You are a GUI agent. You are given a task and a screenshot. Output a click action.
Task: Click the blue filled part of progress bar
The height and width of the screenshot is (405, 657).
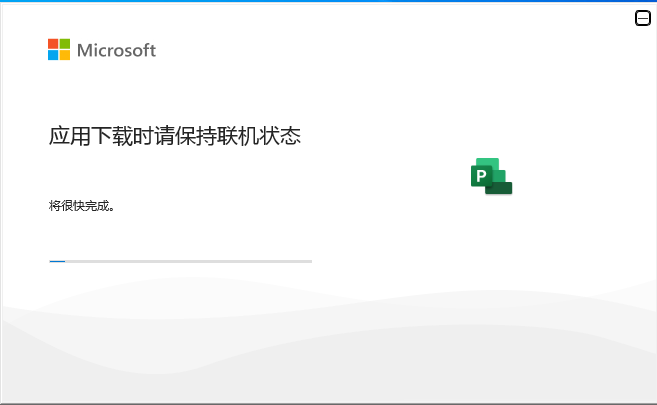(57, 261)
